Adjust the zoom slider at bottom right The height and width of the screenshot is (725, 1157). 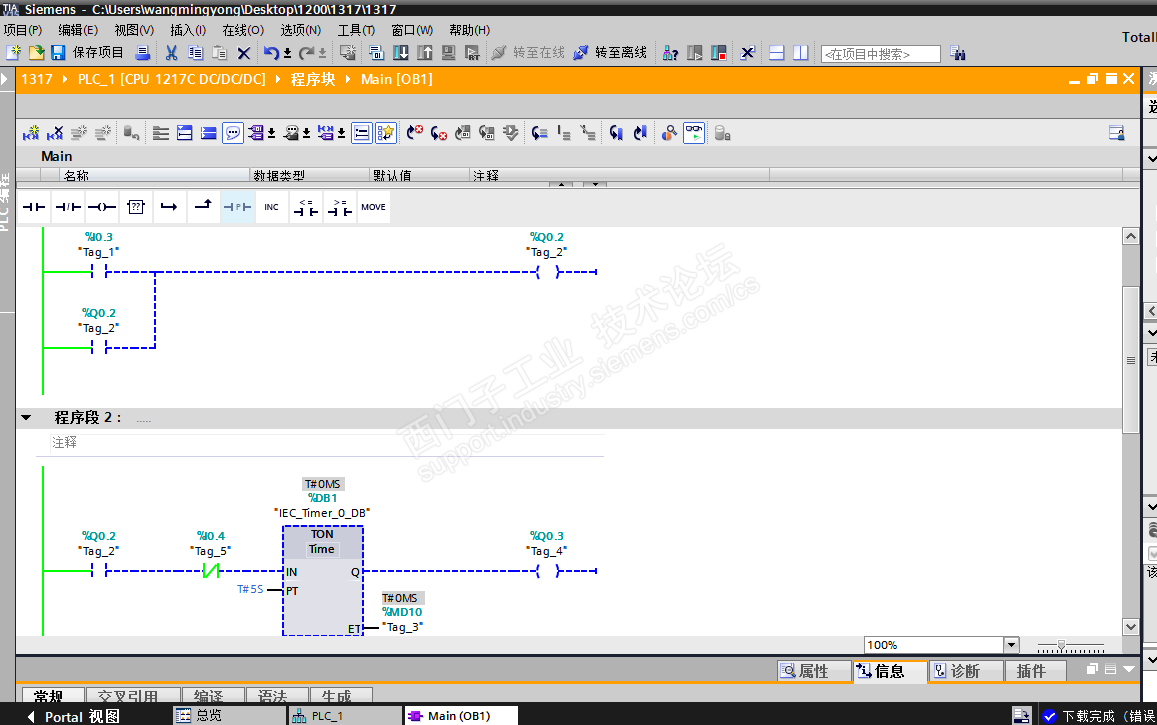click(x=1062, y=646)
